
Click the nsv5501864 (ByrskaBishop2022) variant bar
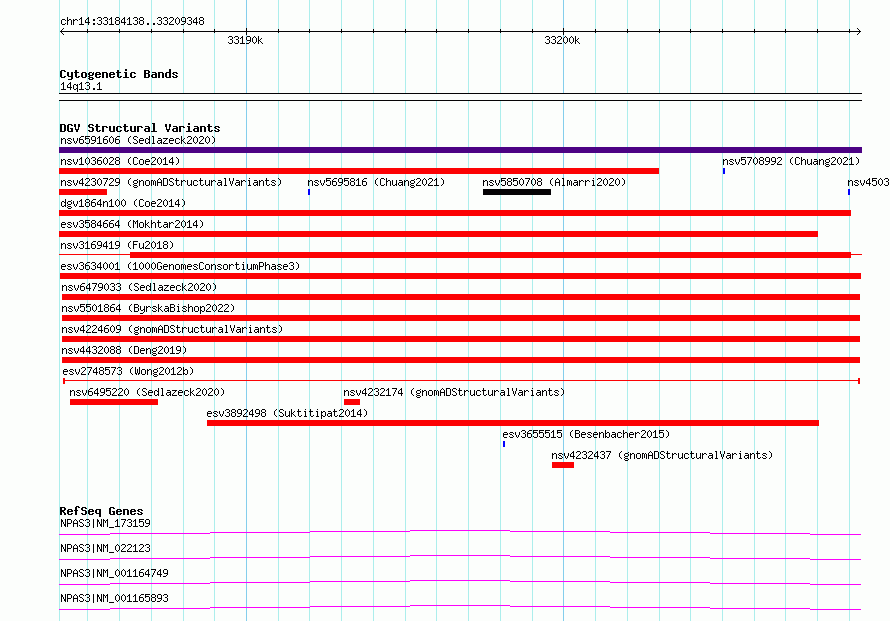(x=461, y=318)
